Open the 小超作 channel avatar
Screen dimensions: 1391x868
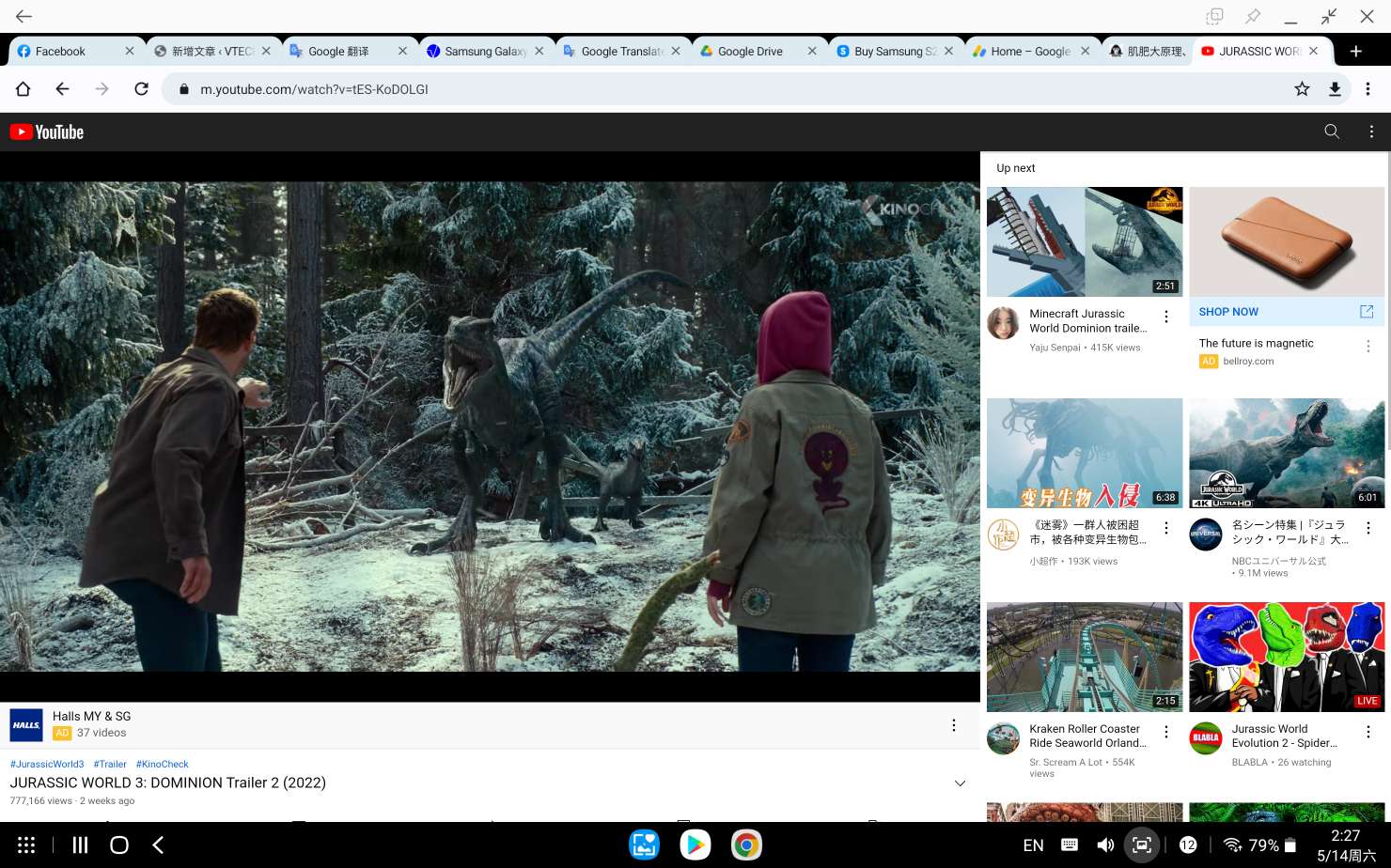[1003, 535]
